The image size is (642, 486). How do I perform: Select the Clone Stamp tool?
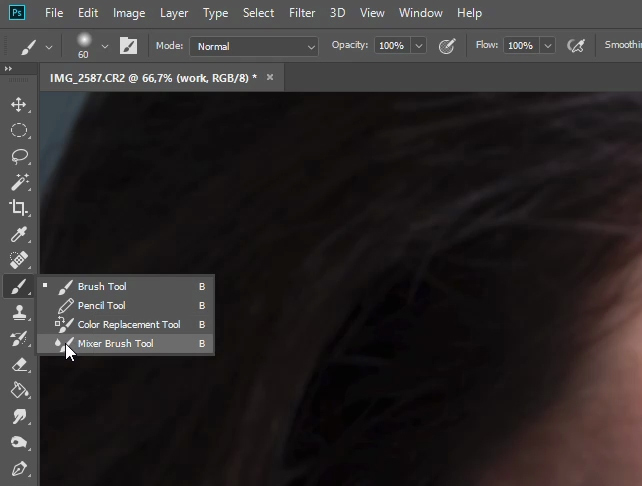pos(19,312)
